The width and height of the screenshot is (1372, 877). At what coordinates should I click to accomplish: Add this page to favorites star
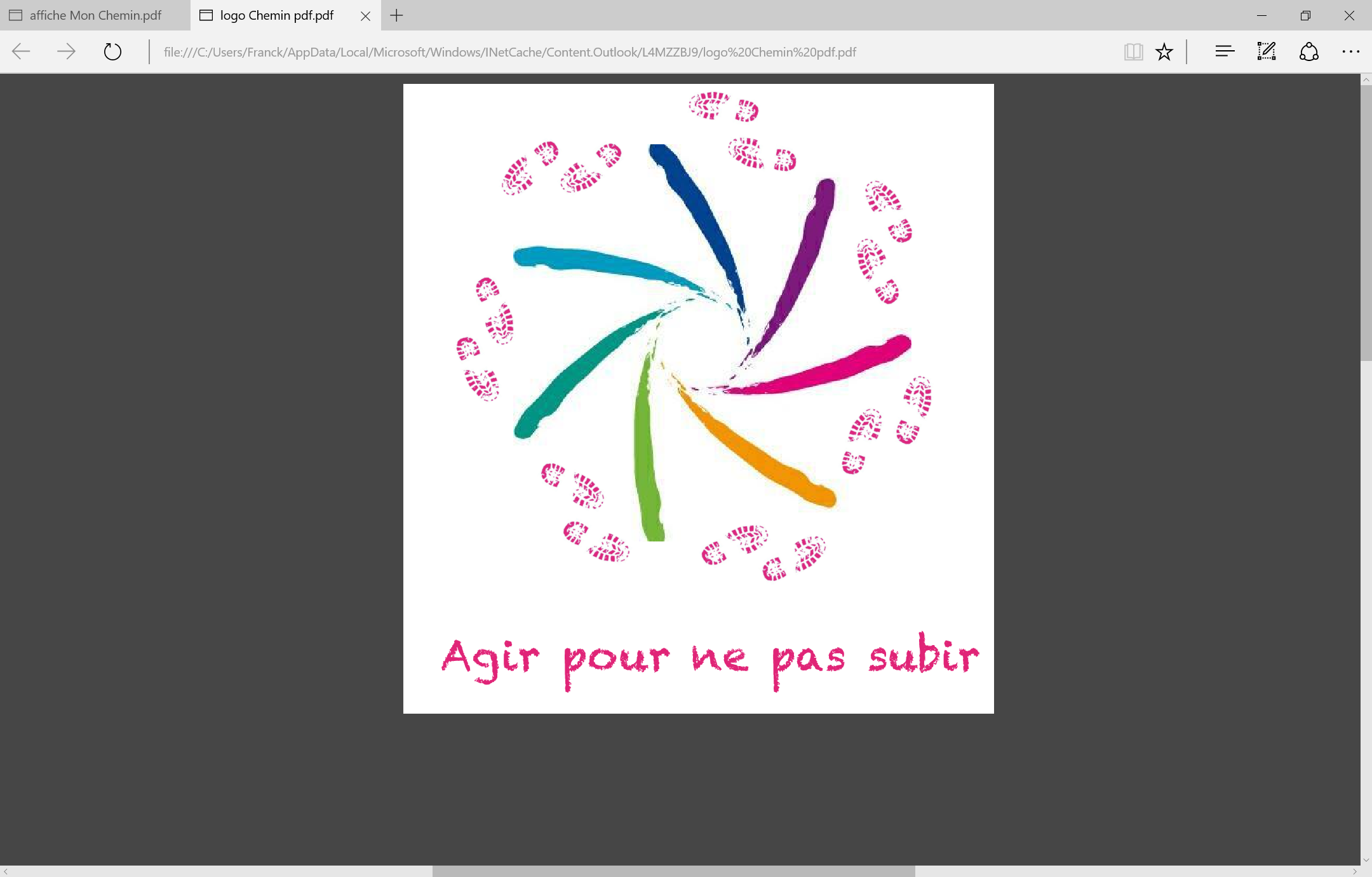[x=1164, y=51]
